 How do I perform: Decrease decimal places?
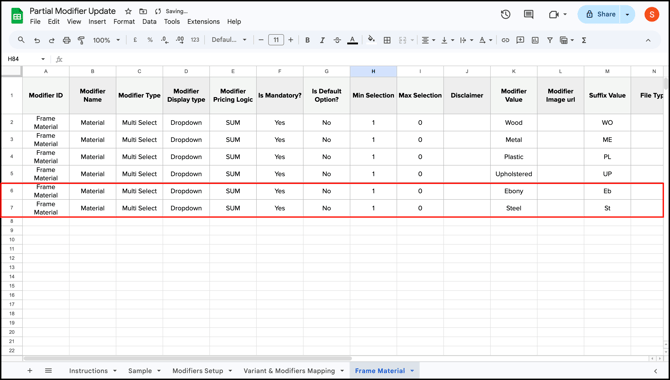click(x=165, y=40)
